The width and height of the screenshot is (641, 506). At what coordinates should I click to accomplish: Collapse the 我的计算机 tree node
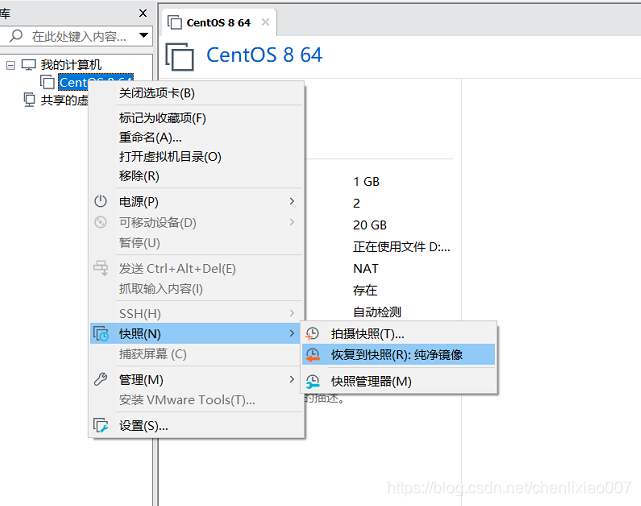pos(10,65)
